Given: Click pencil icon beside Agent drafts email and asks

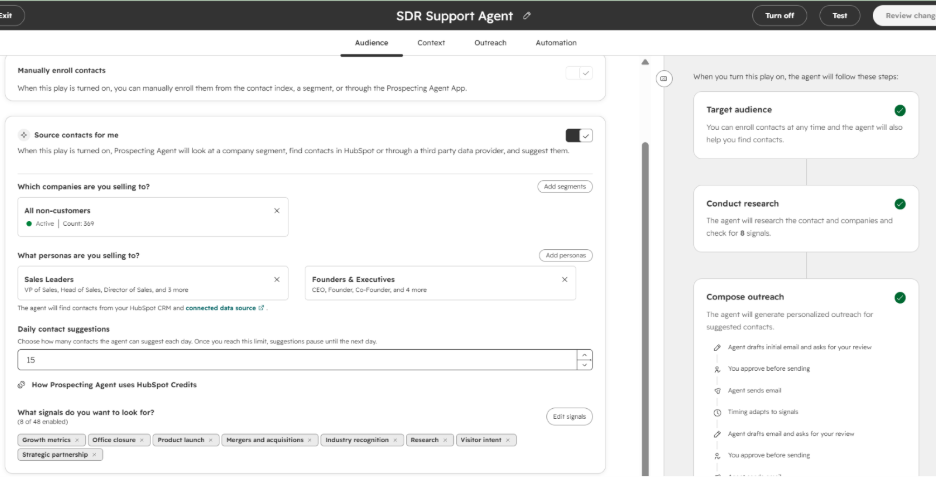Looking at the screenshot, I should click(x=717, y=434).
